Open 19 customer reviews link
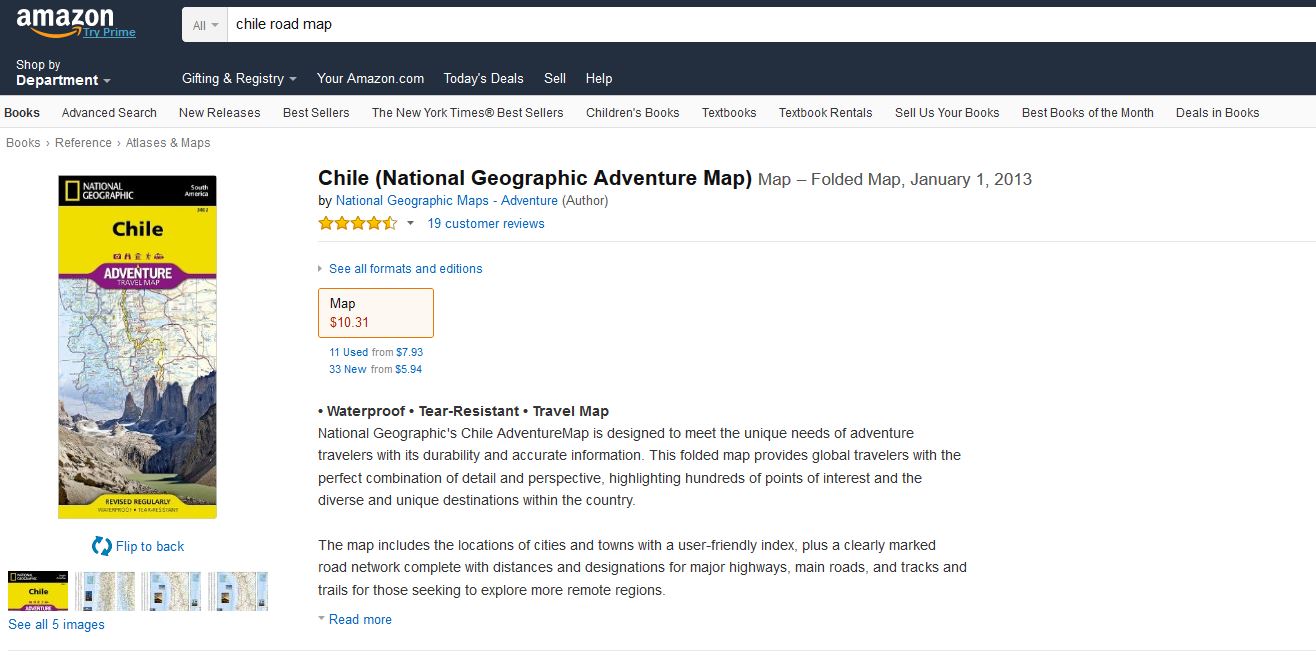This screenshot has height=655, width=1316. tap(486, 223)
